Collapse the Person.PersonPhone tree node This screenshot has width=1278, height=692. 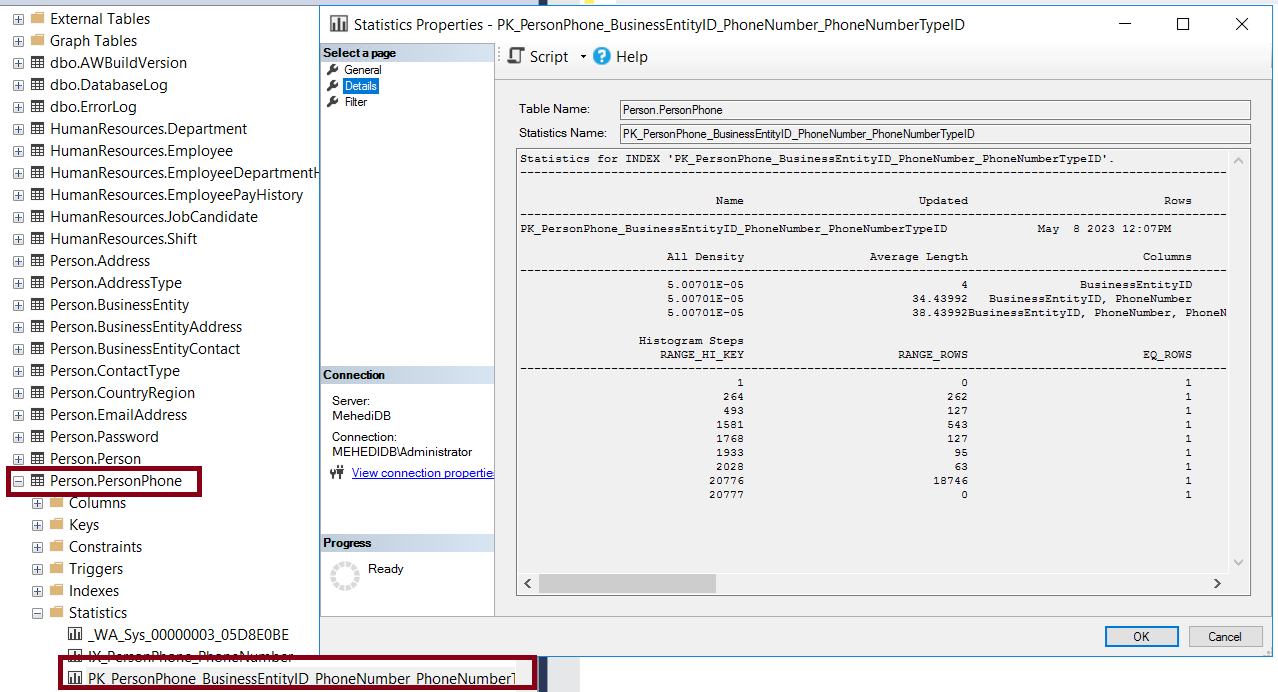pyautogui.click(x=18, y=481)
